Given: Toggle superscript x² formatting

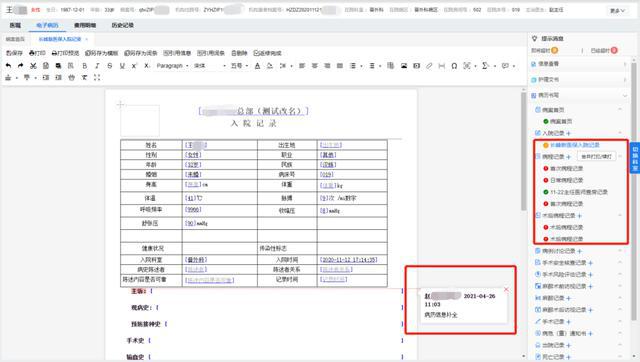Looking at the screenshot, I should 134,66.
